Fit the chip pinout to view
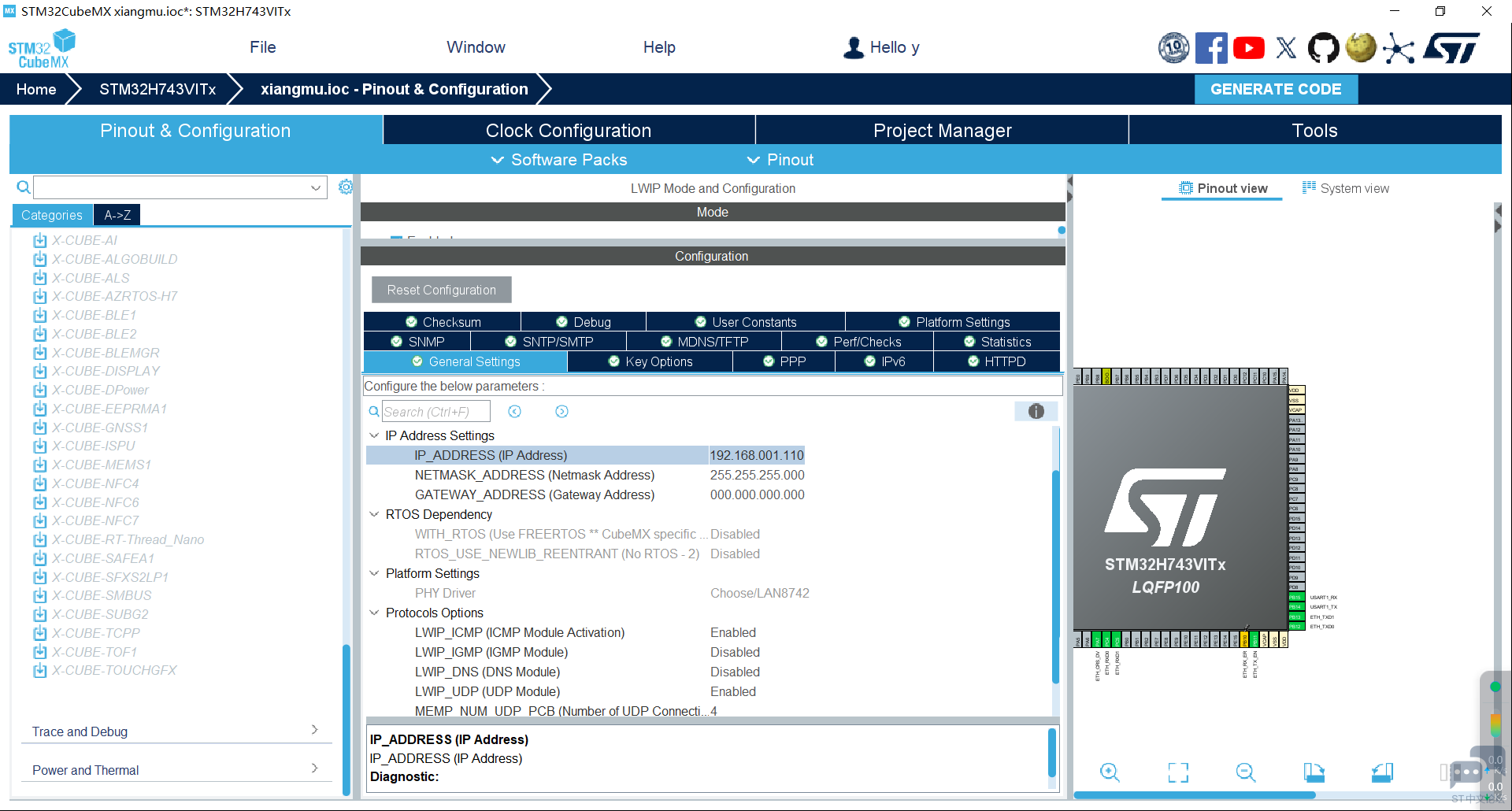The height and width of the screenshot is (811, 1512). (1178, 772)
